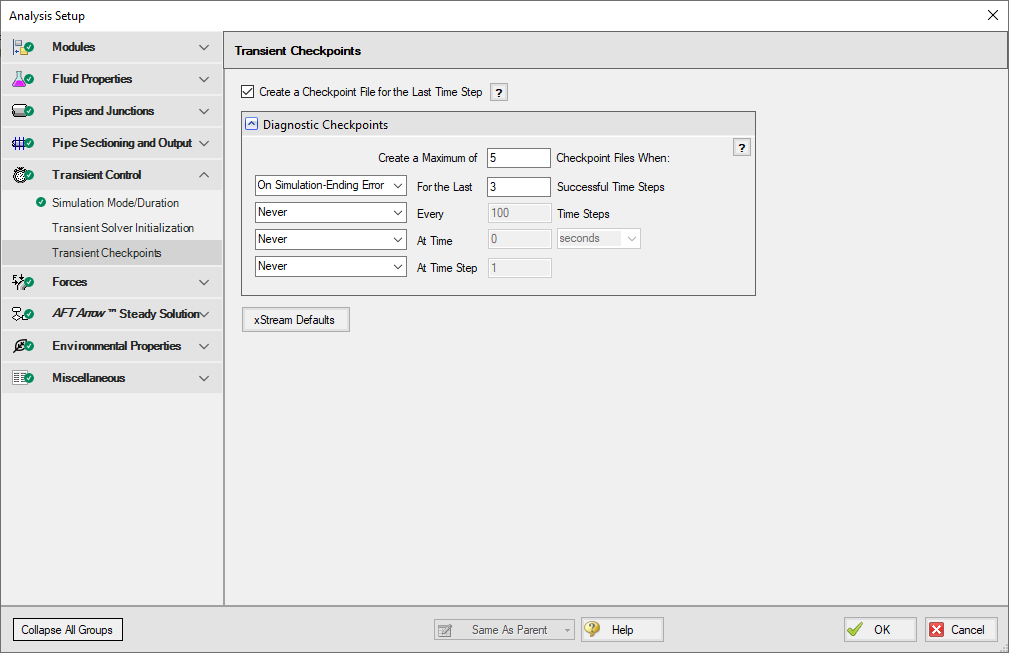Image resolution: width=1009 pixels, height=653 pixels.
Task: Expand the Modules group chevron
Action: tap(204, 47)
